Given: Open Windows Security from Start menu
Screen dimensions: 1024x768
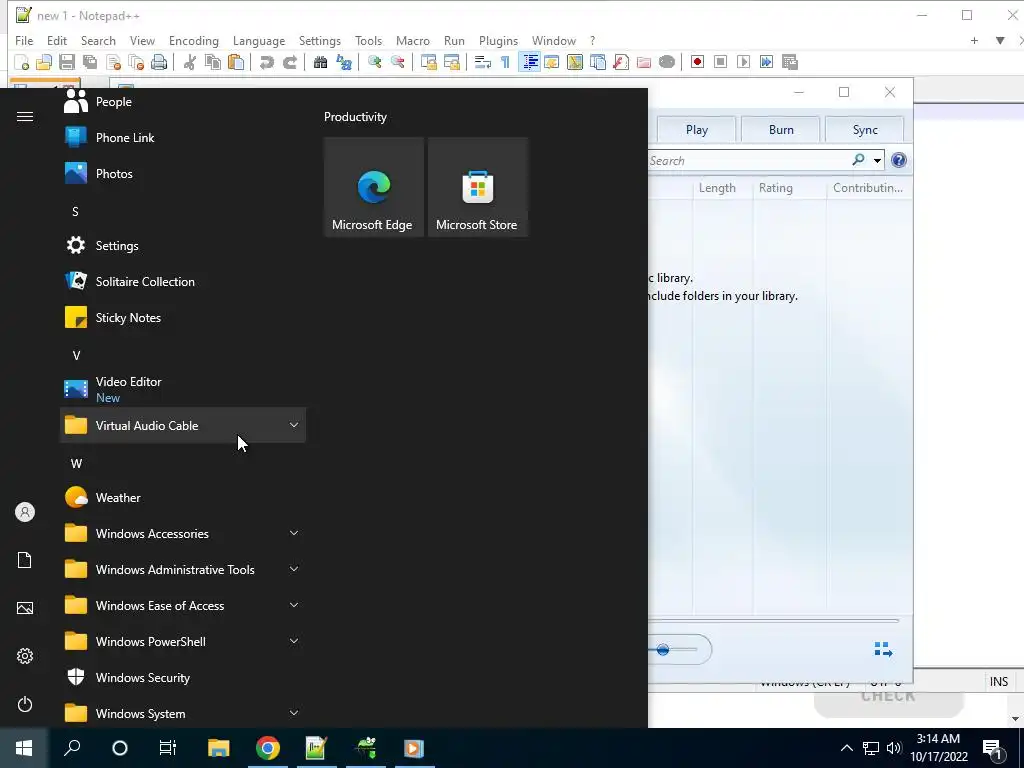Looking at the screenshot, I should tap(183, 677).
